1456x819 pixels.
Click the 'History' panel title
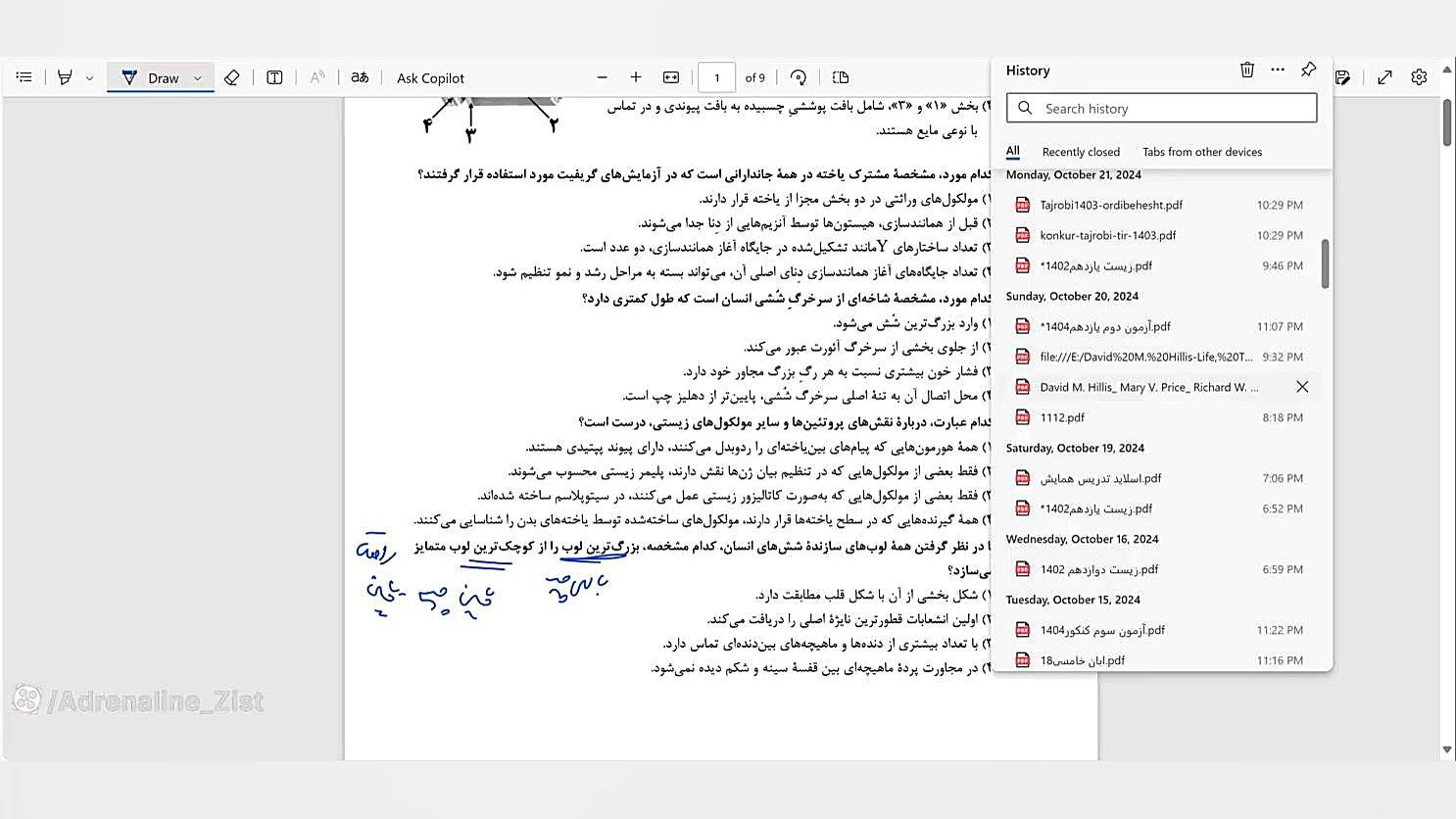click(x=1028, y=71)
